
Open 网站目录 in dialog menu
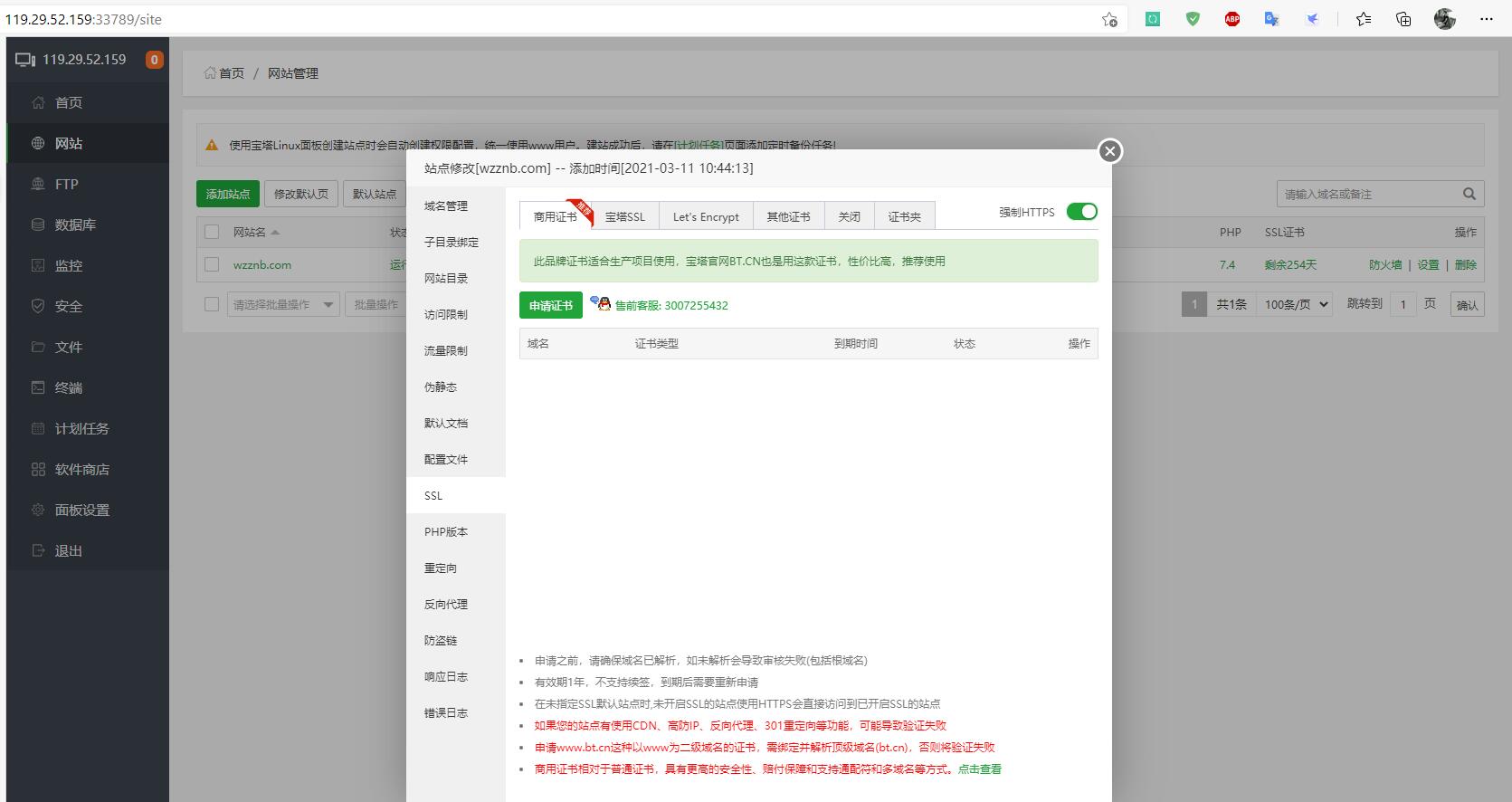(x=456, y=278)
